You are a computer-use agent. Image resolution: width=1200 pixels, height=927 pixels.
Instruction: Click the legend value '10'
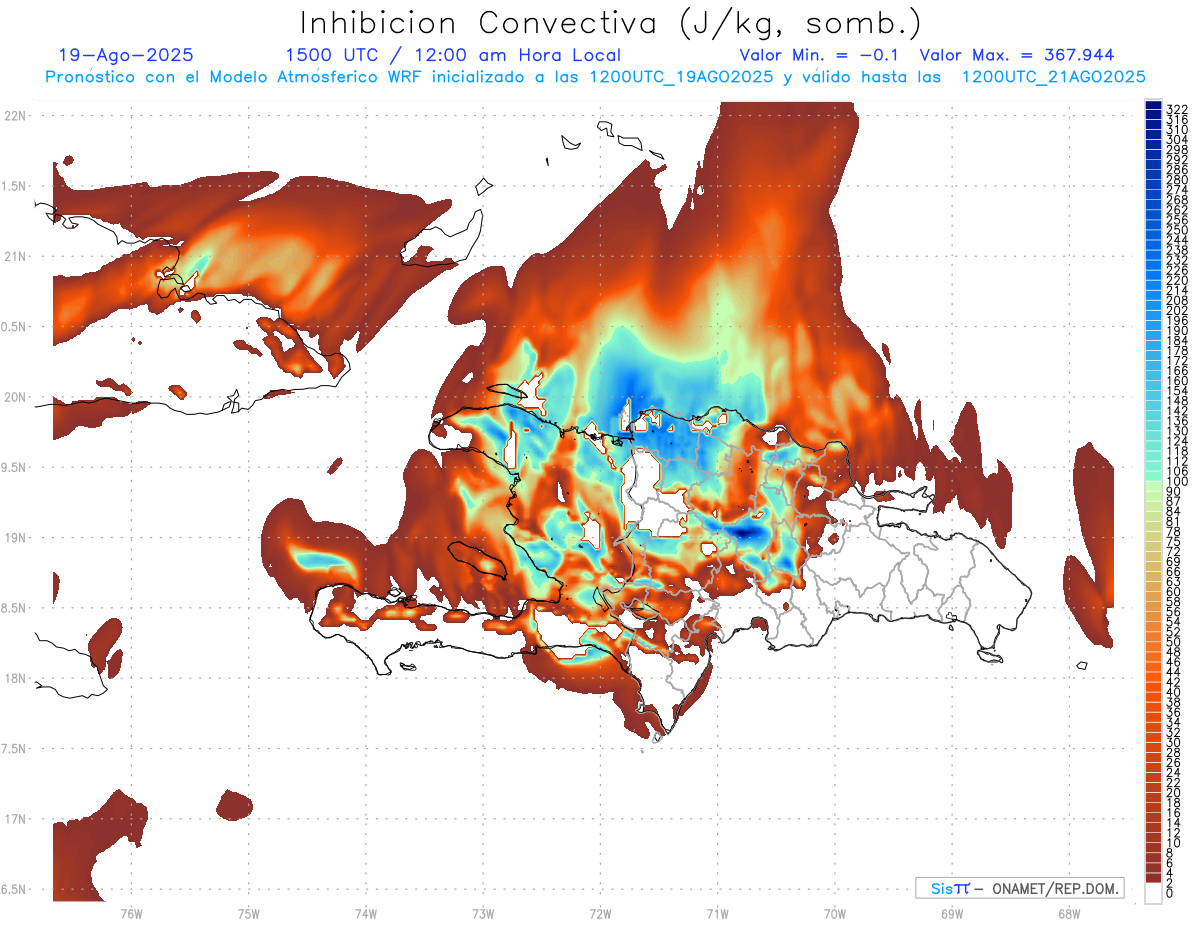coord(1174,843)
